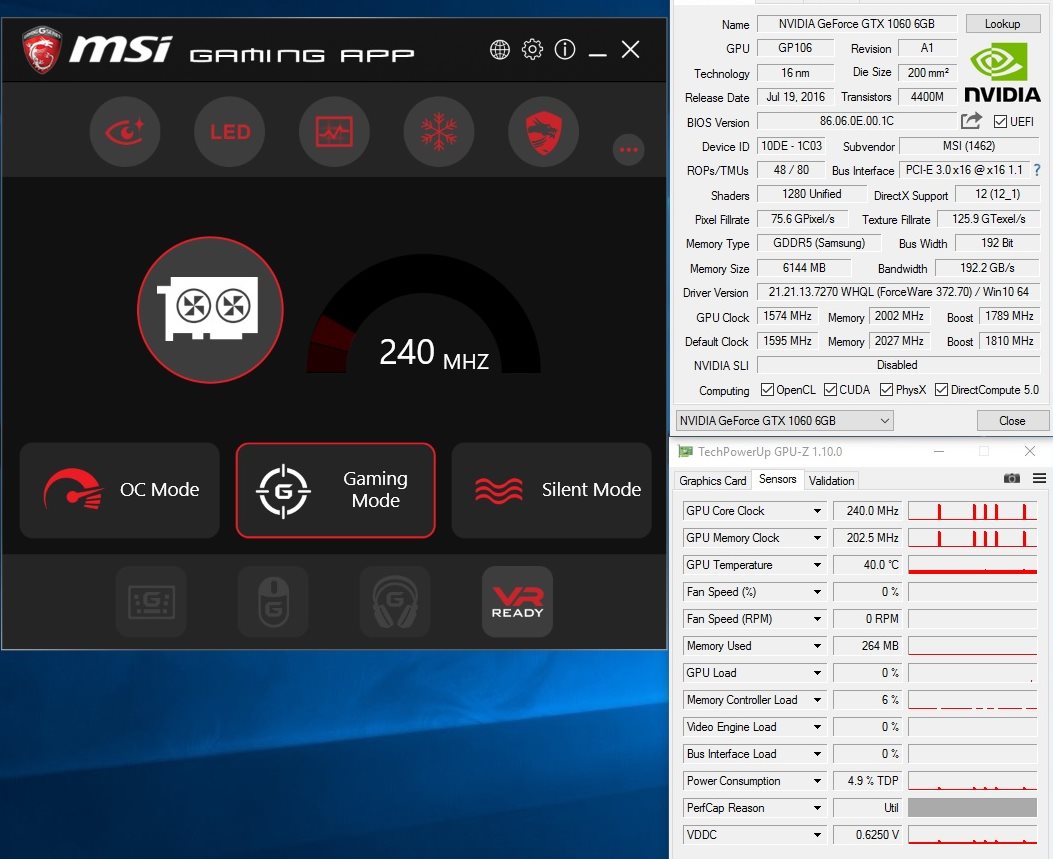
Task: Open the NVIDIA GeForce GTX 1060 selector
Action: point(785,421)
